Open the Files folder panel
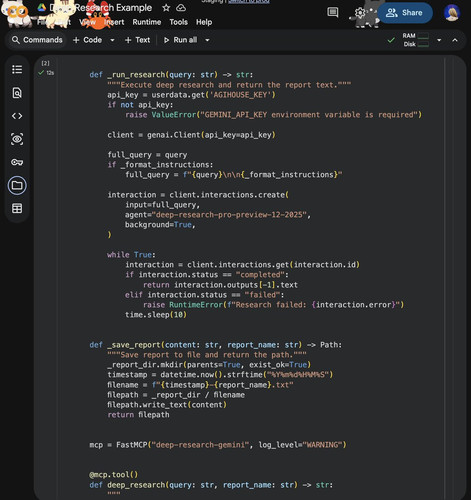 pyautogui.click(x=17, y=185)
